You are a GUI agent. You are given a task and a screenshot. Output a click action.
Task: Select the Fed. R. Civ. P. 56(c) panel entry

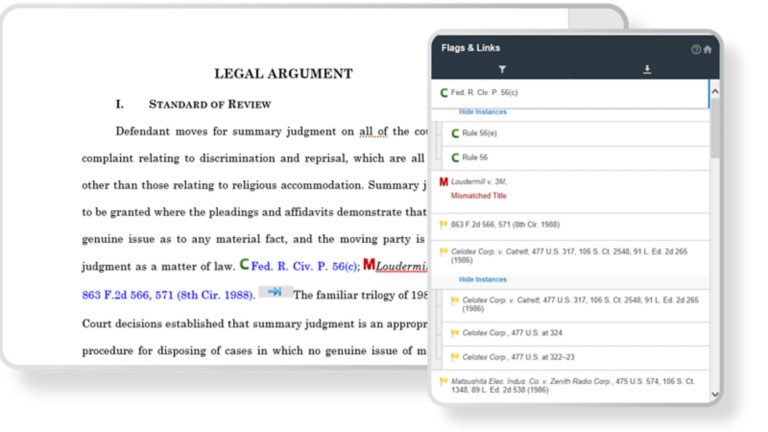pos(570,93)
